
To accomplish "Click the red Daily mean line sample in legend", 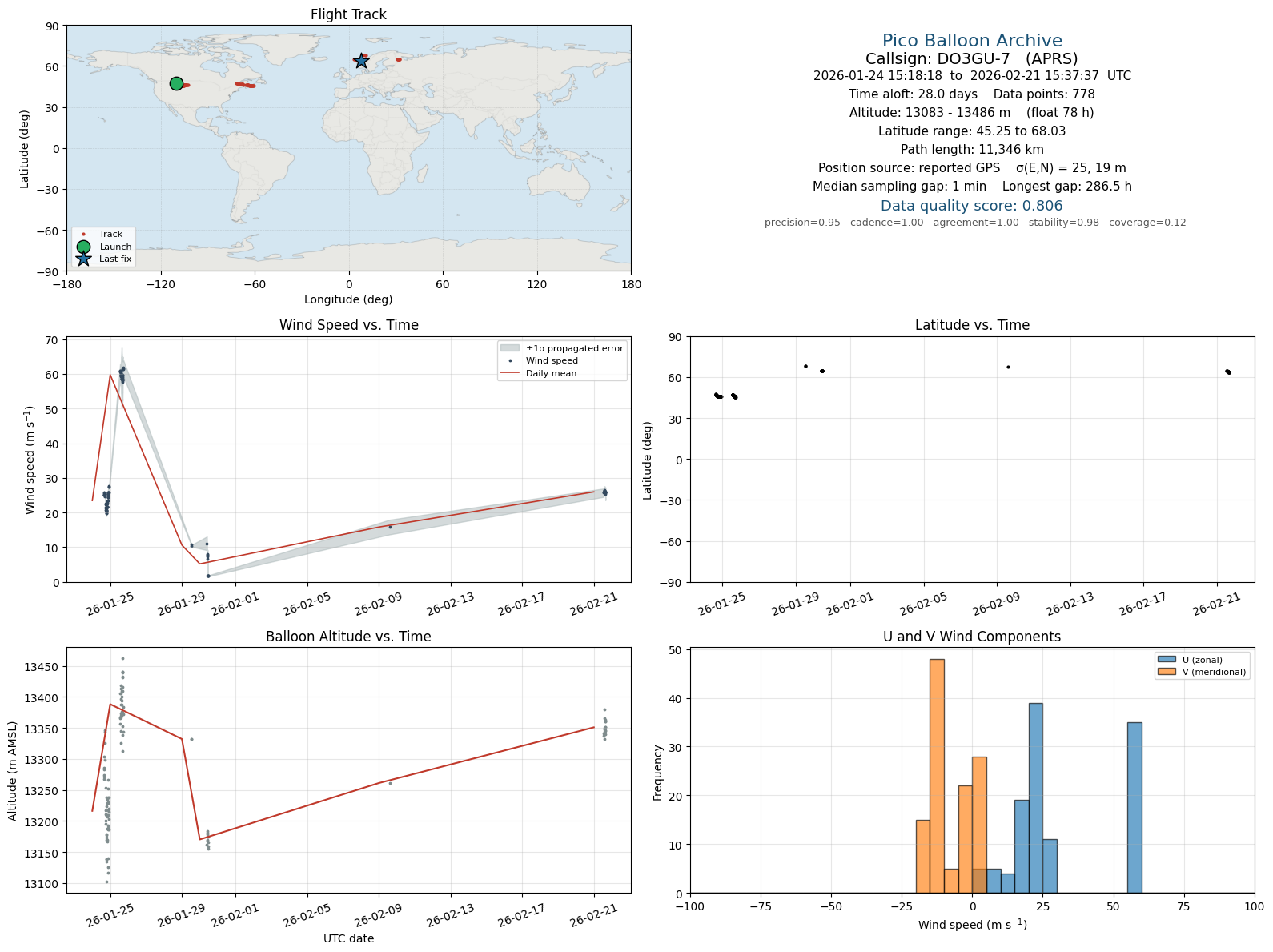I will [510, 373].
